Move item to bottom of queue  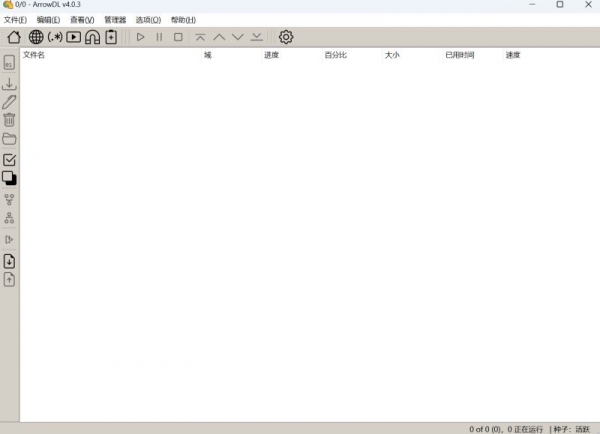256,37
